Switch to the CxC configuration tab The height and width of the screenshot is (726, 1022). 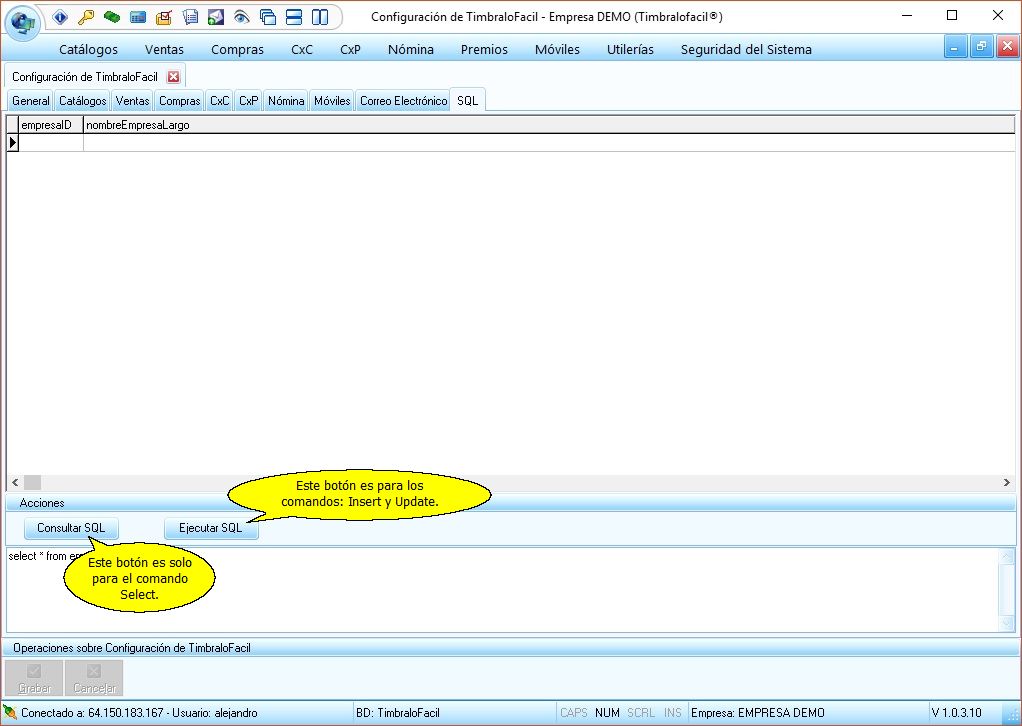(x=220, y=101)
